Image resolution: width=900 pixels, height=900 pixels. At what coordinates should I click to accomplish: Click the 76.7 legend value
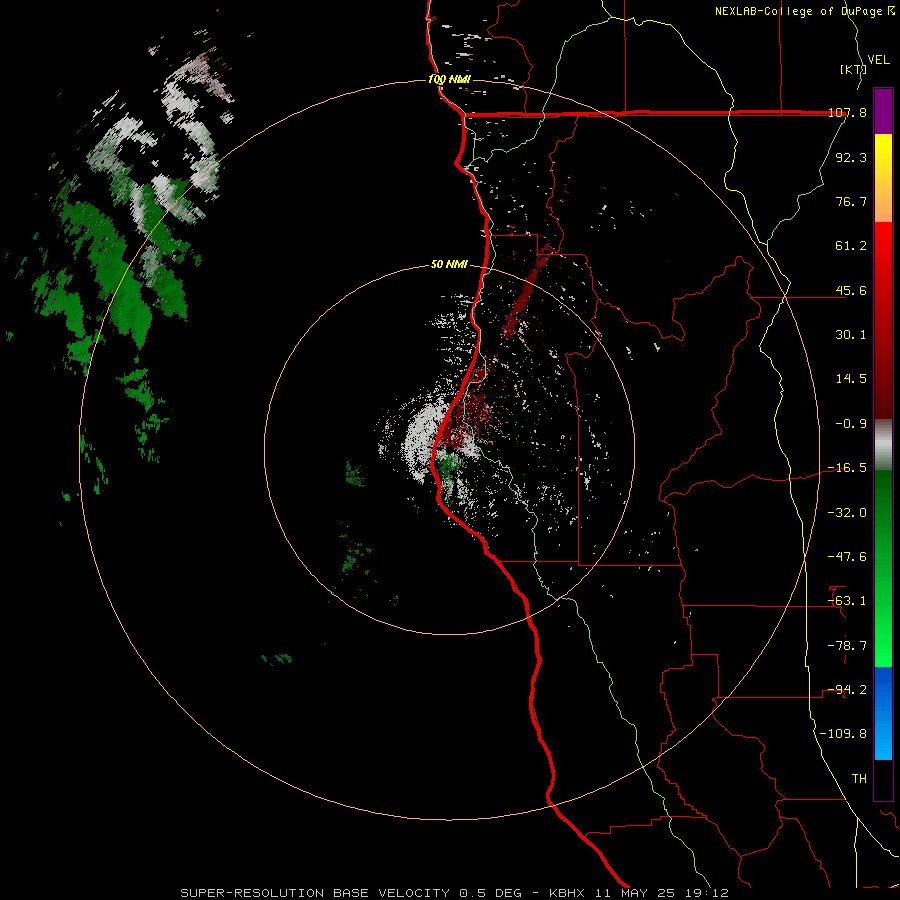pos(851,201)
